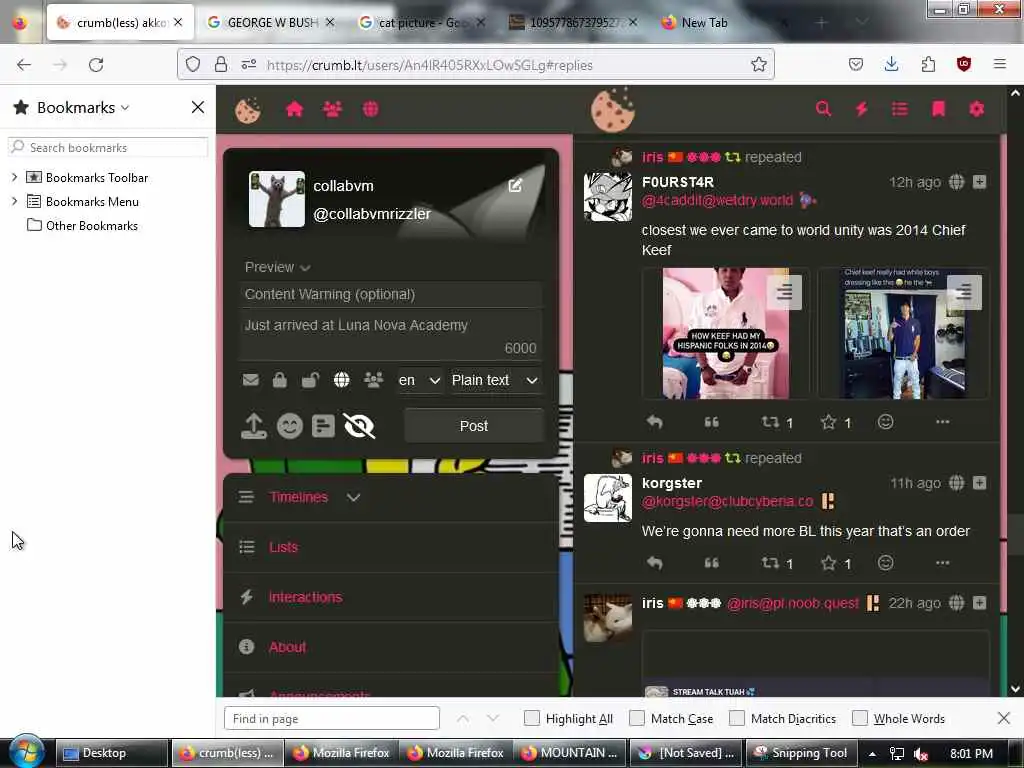Open @iris@pl.noob.quest profile link
This screenshot has height=768, width=1024.
point(792,603)
